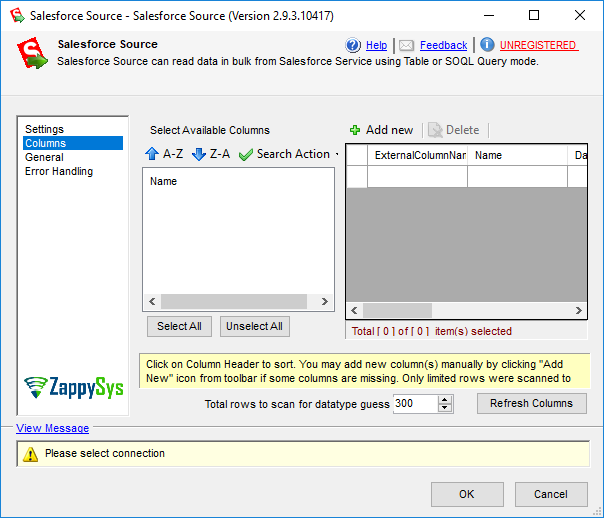604x518 pixels.
Task: Click the rows to scan input showing 300
Action: coord(415,404)
